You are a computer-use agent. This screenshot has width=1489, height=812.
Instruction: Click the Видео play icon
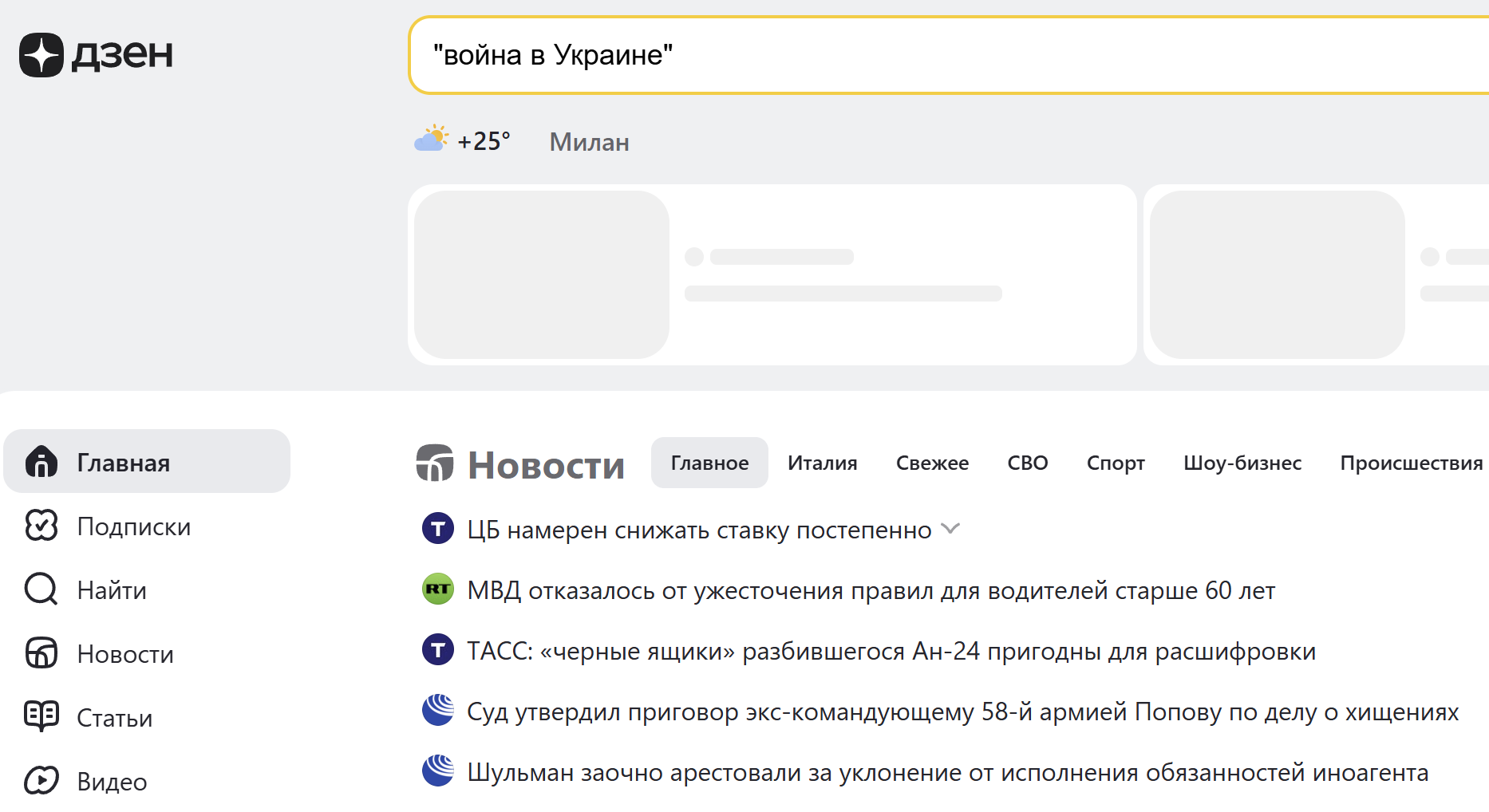tap(41, 780)
